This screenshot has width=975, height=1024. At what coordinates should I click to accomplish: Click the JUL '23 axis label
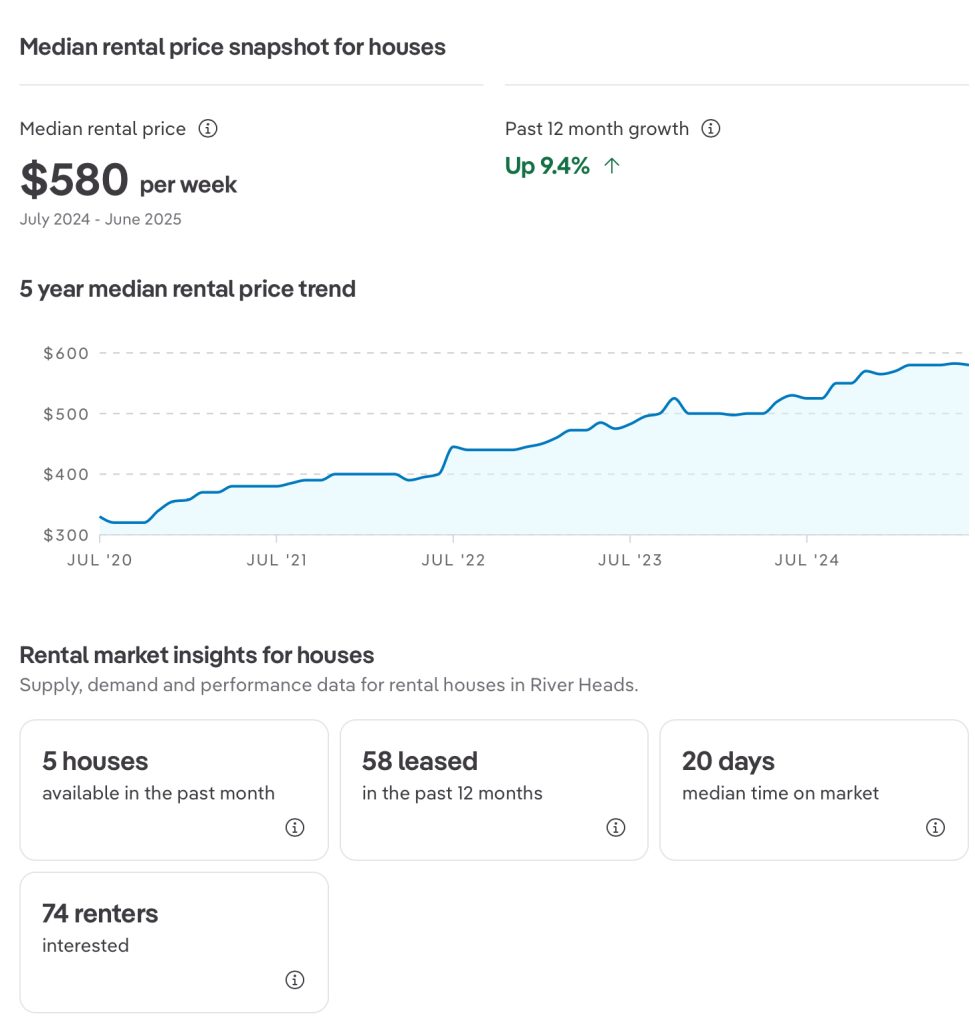coord(630,560)
